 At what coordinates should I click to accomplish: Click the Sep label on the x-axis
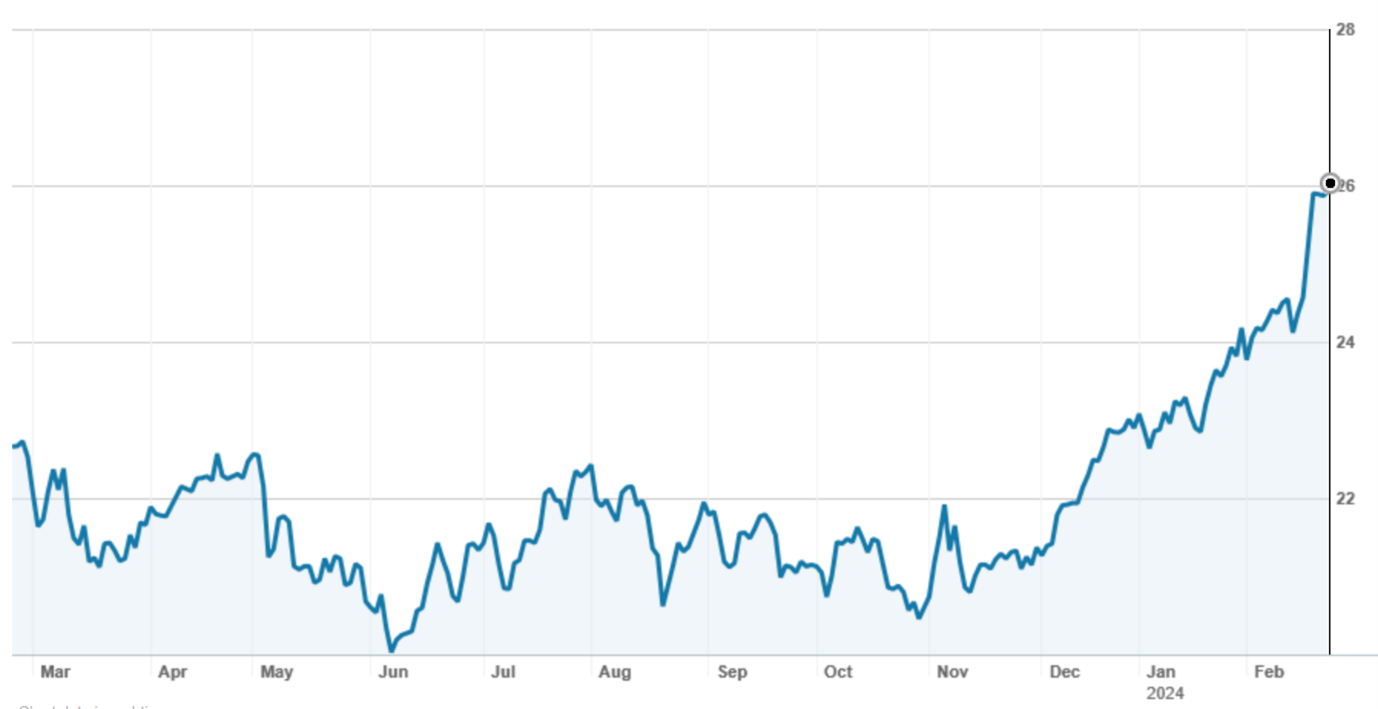tap(732, 672)
